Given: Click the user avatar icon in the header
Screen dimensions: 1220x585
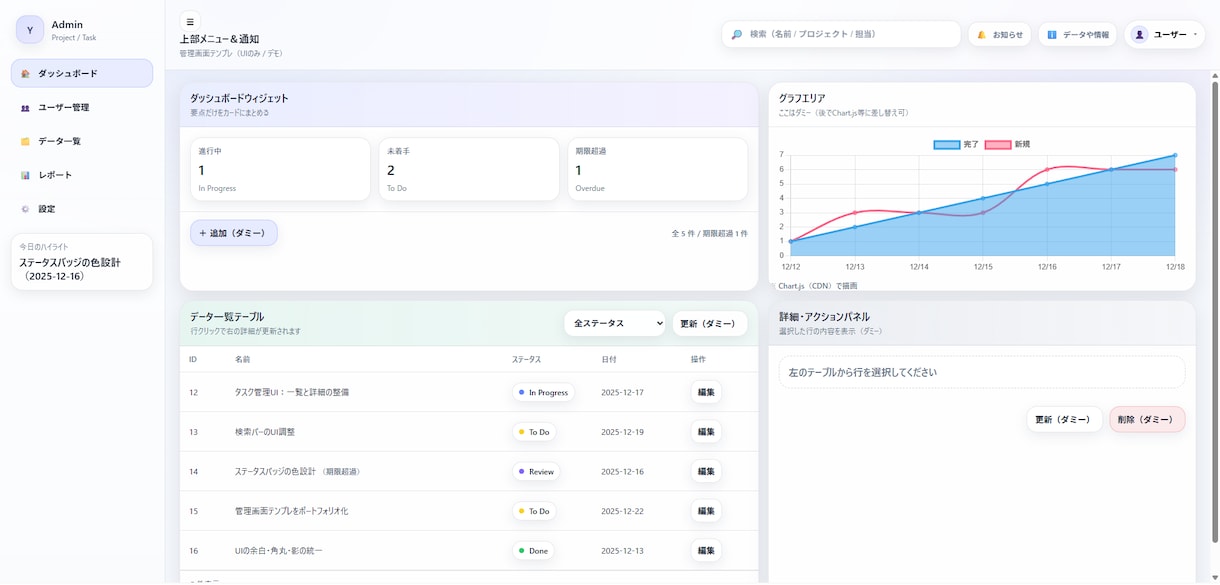Looking at the screenshot, I should coord(1139,34).
